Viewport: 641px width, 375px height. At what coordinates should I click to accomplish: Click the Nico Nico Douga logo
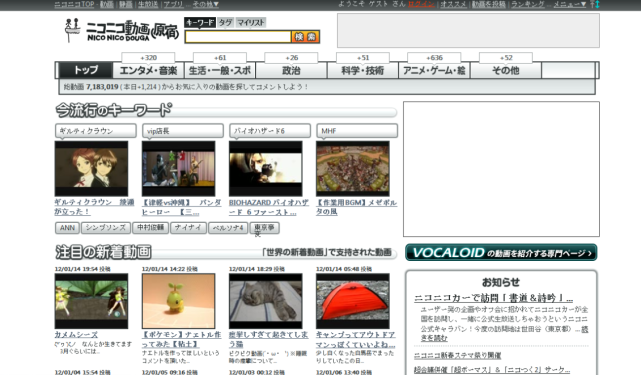click(122, 30)
